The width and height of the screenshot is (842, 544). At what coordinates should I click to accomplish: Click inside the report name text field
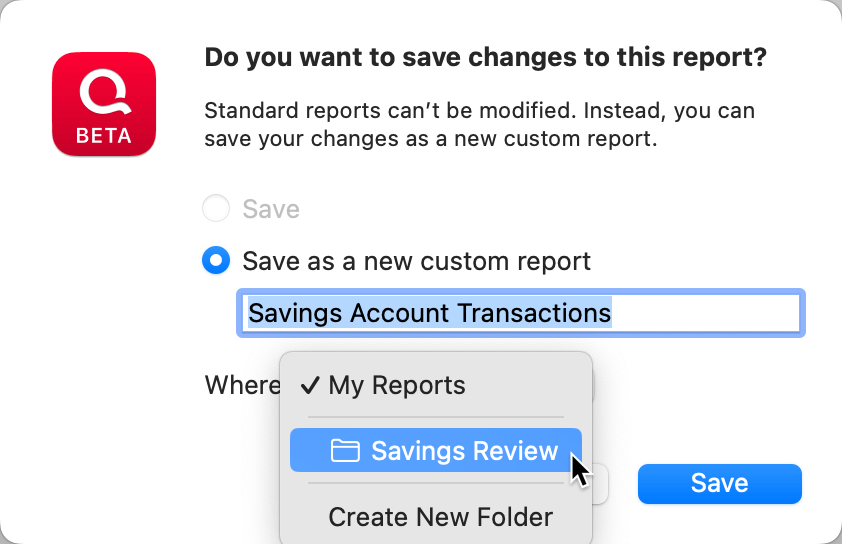[x=520, y=313]
